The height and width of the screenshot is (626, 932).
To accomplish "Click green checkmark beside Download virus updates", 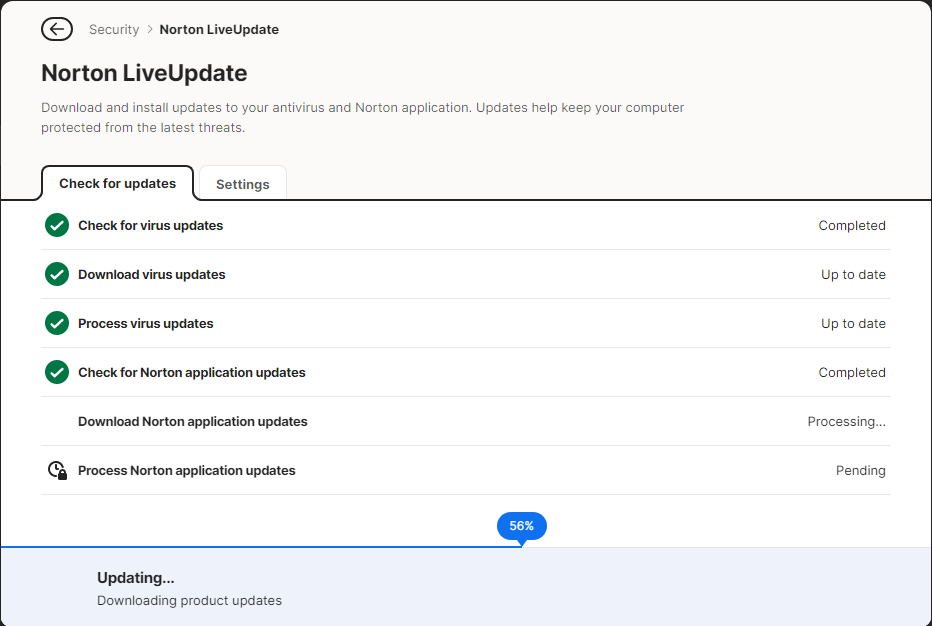I will pos(57,274).
